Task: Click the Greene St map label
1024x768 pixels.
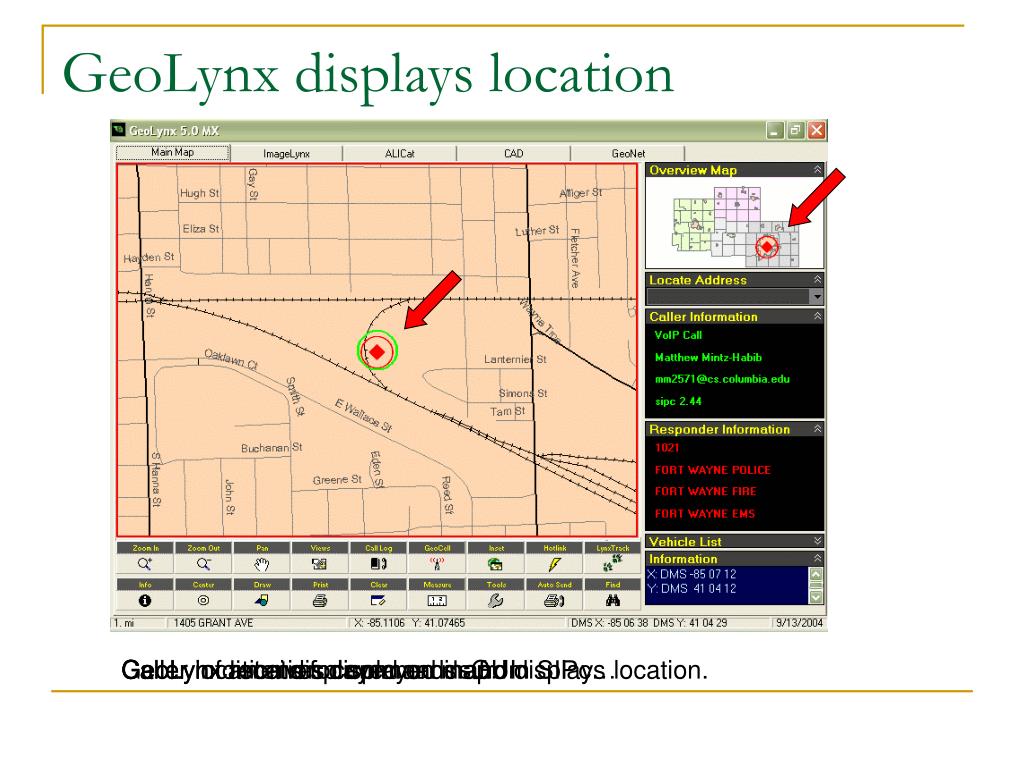Action: (x=337, y=480)
